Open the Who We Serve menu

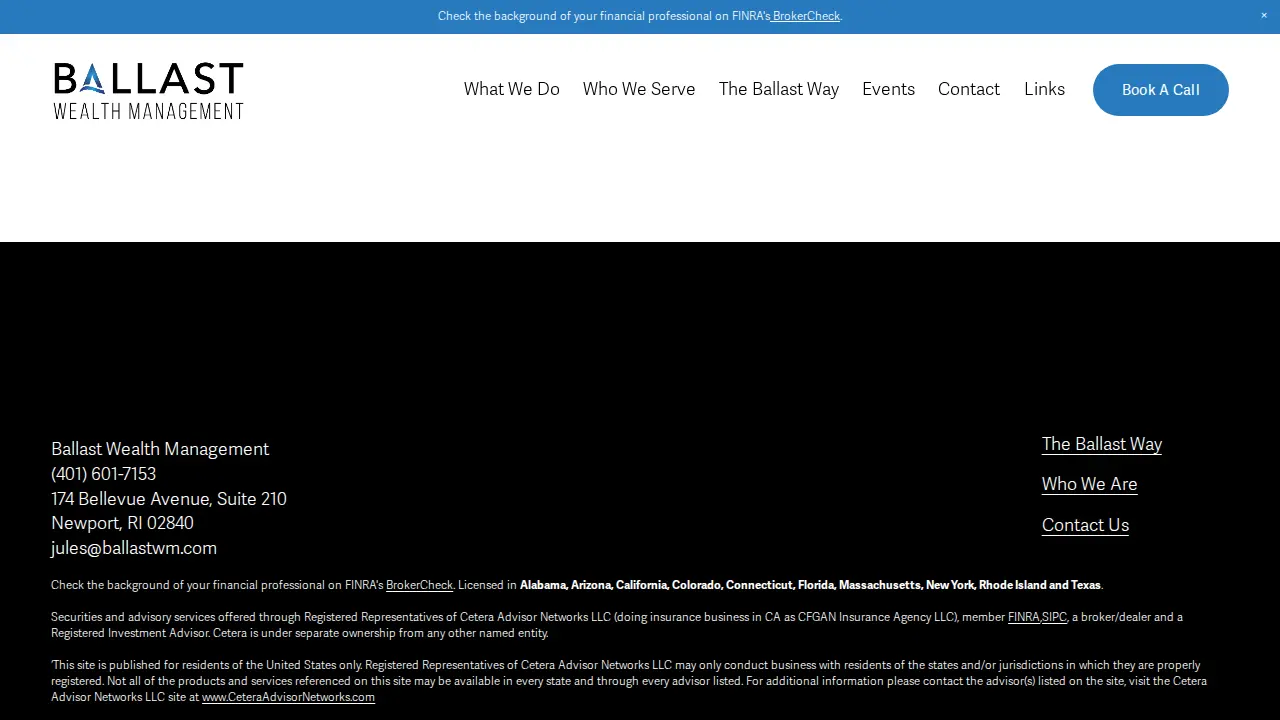[639, 89]
